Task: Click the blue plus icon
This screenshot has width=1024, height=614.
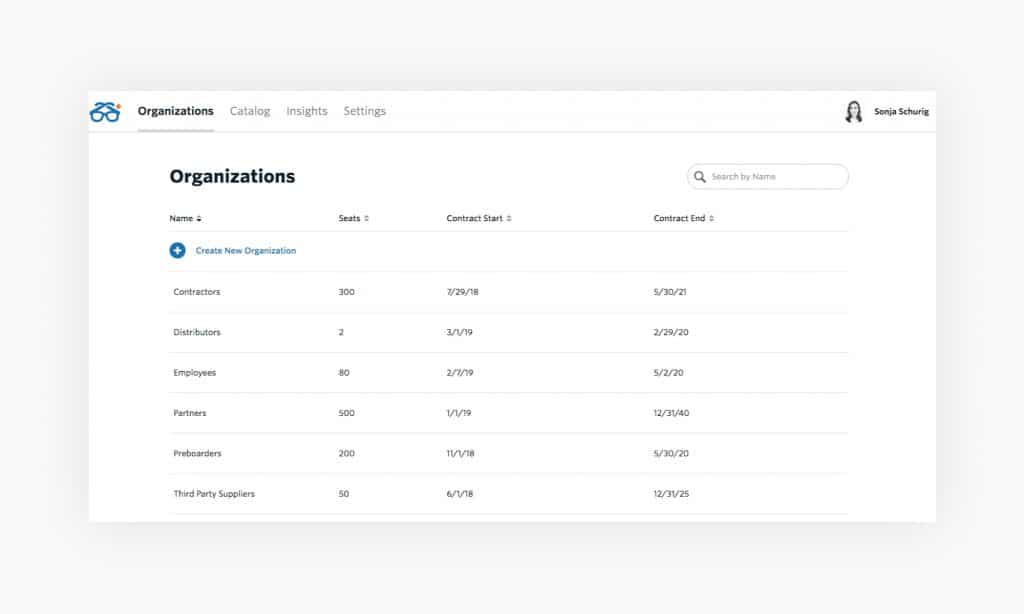Action: tap(177, 250)
